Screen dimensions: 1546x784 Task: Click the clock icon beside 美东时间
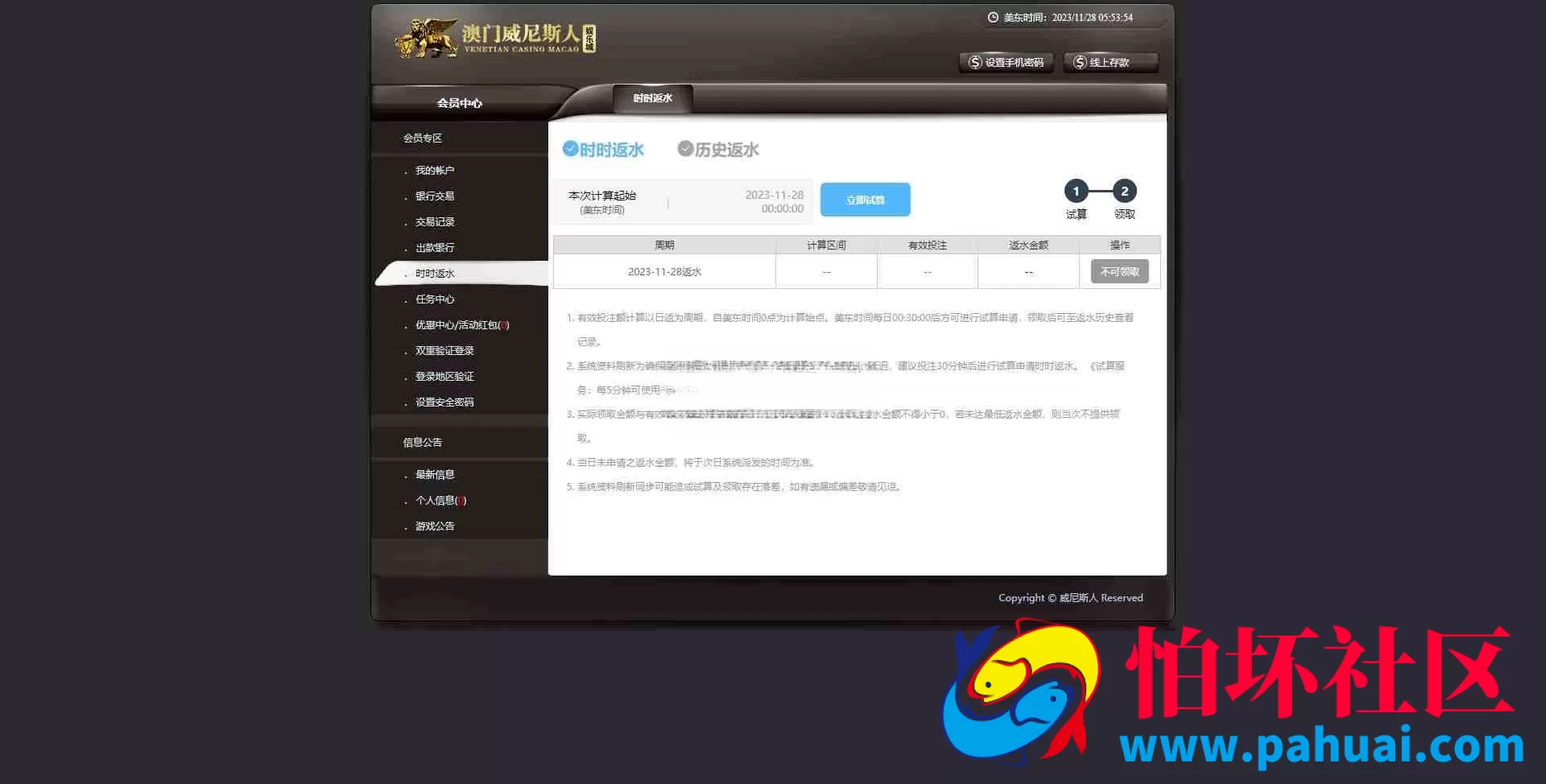[993, 17]
